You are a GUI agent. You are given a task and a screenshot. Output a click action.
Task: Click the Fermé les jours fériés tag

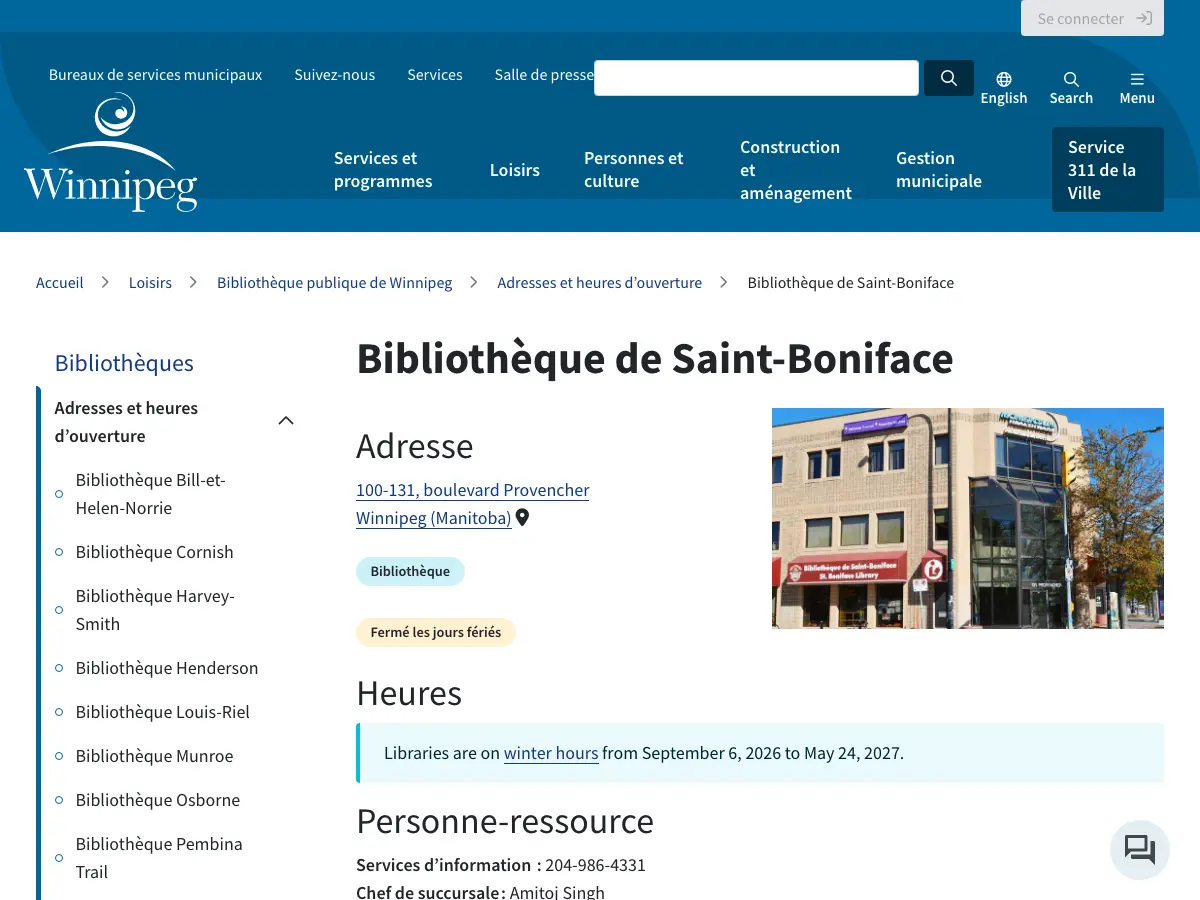(436, 632)
